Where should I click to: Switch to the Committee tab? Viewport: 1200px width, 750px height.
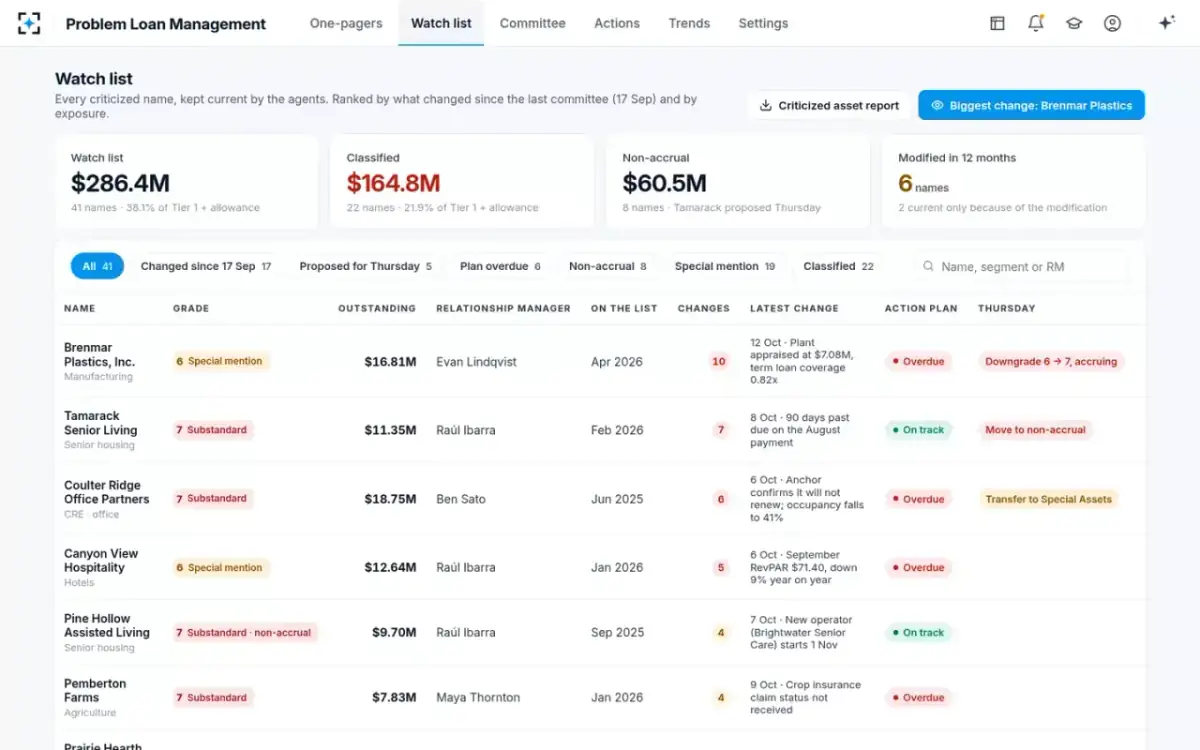532,23
